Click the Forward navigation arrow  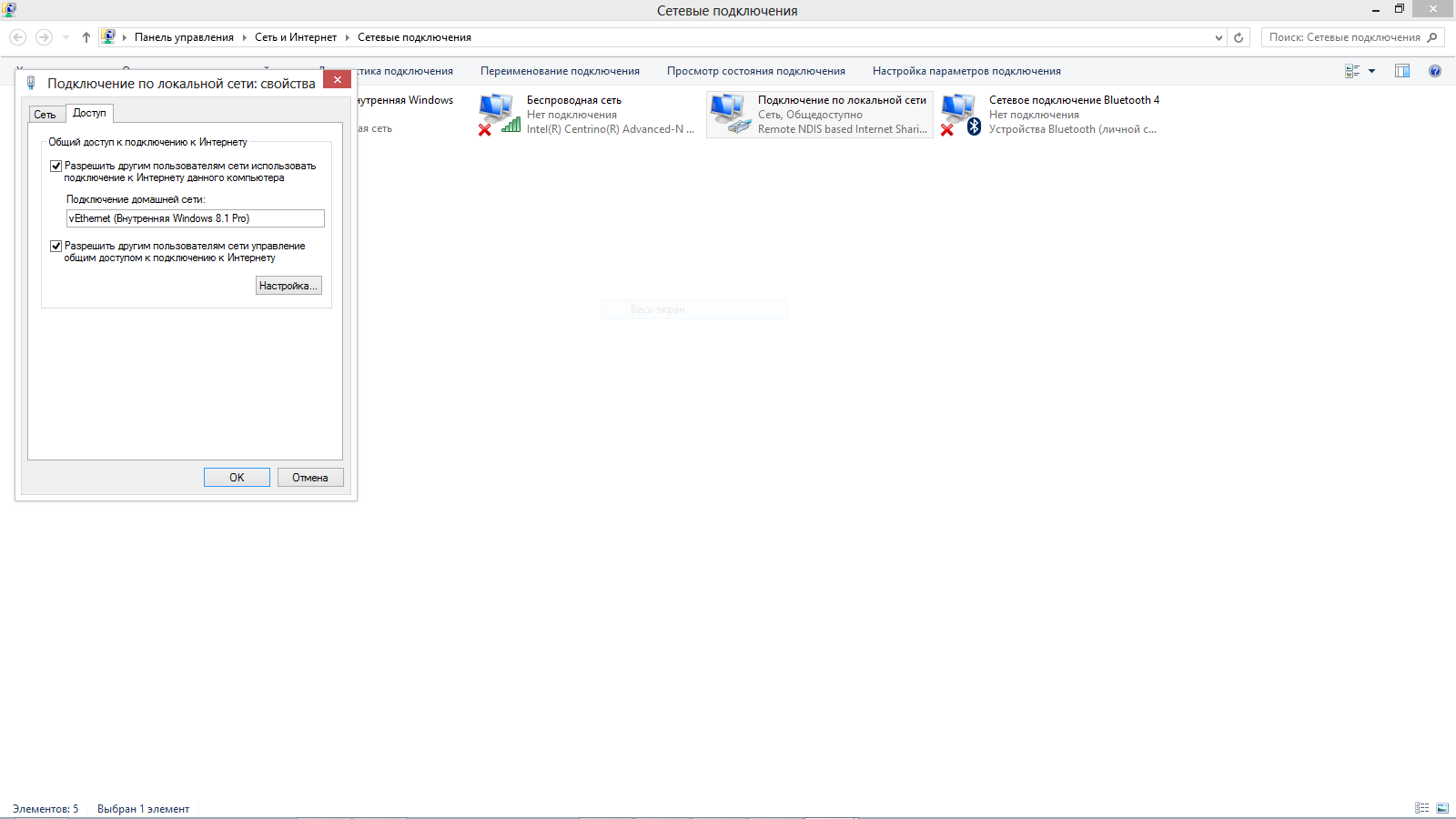43,37
